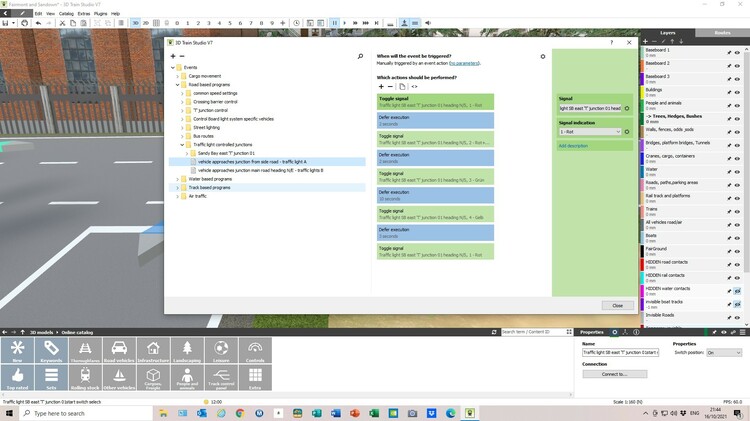This screenshot has width=750, height=421.
Task: Open the Controls catalog category
Action: [x=255, y=350]
